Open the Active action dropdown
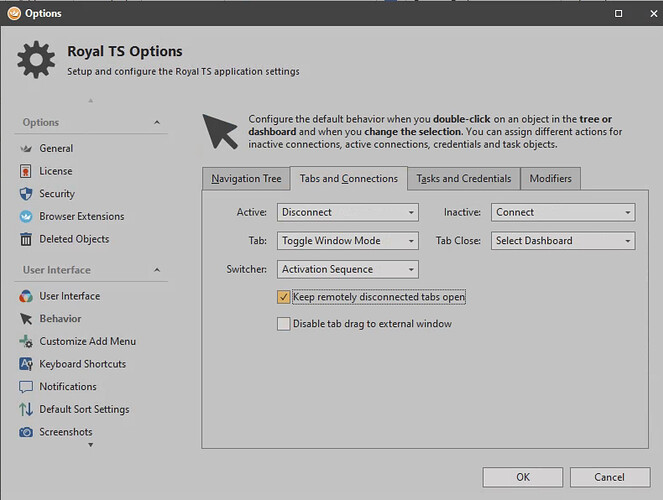 tap(347, 212)
